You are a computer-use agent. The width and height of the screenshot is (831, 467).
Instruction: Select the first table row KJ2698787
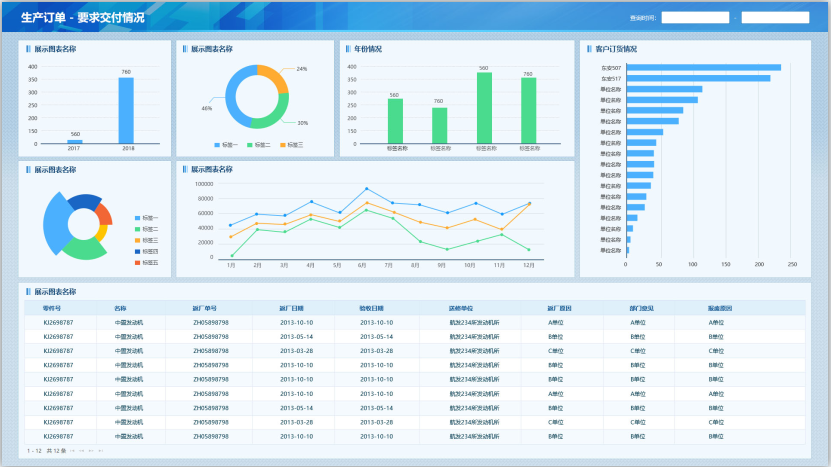[x=58, y=323]
